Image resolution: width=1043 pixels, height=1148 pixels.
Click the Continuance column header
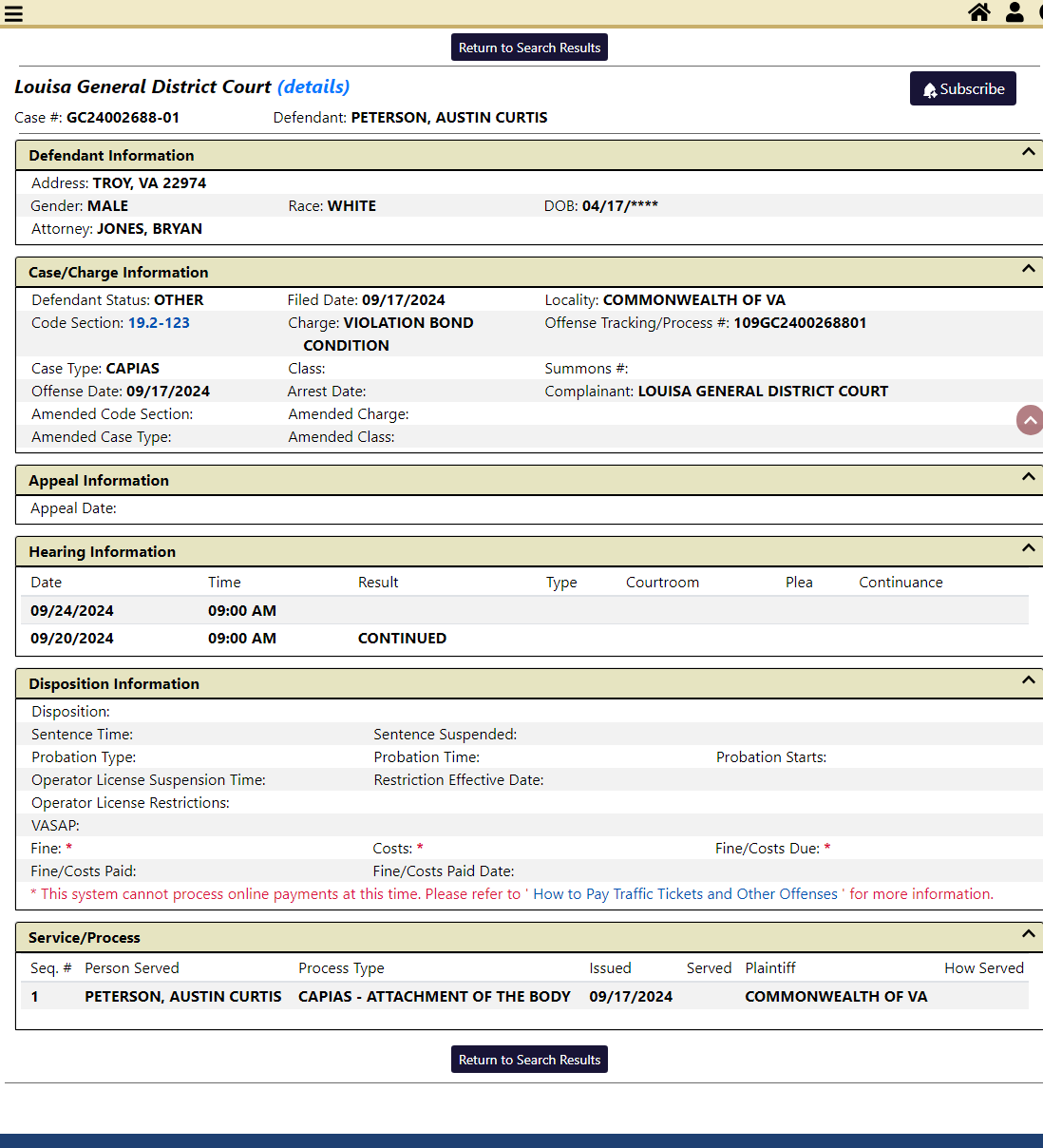pyautogui.click(x=901, y=583)
